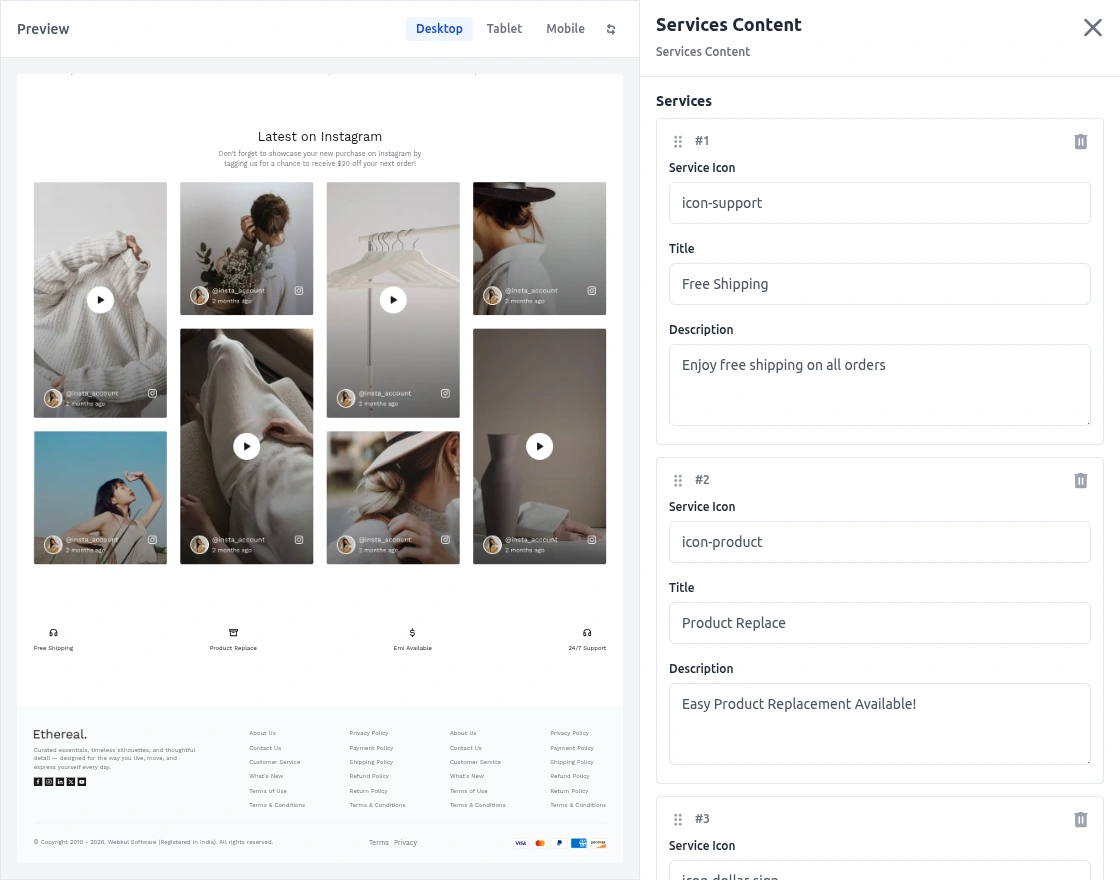Click the box icon above Product Replace

tap(233, 633)
